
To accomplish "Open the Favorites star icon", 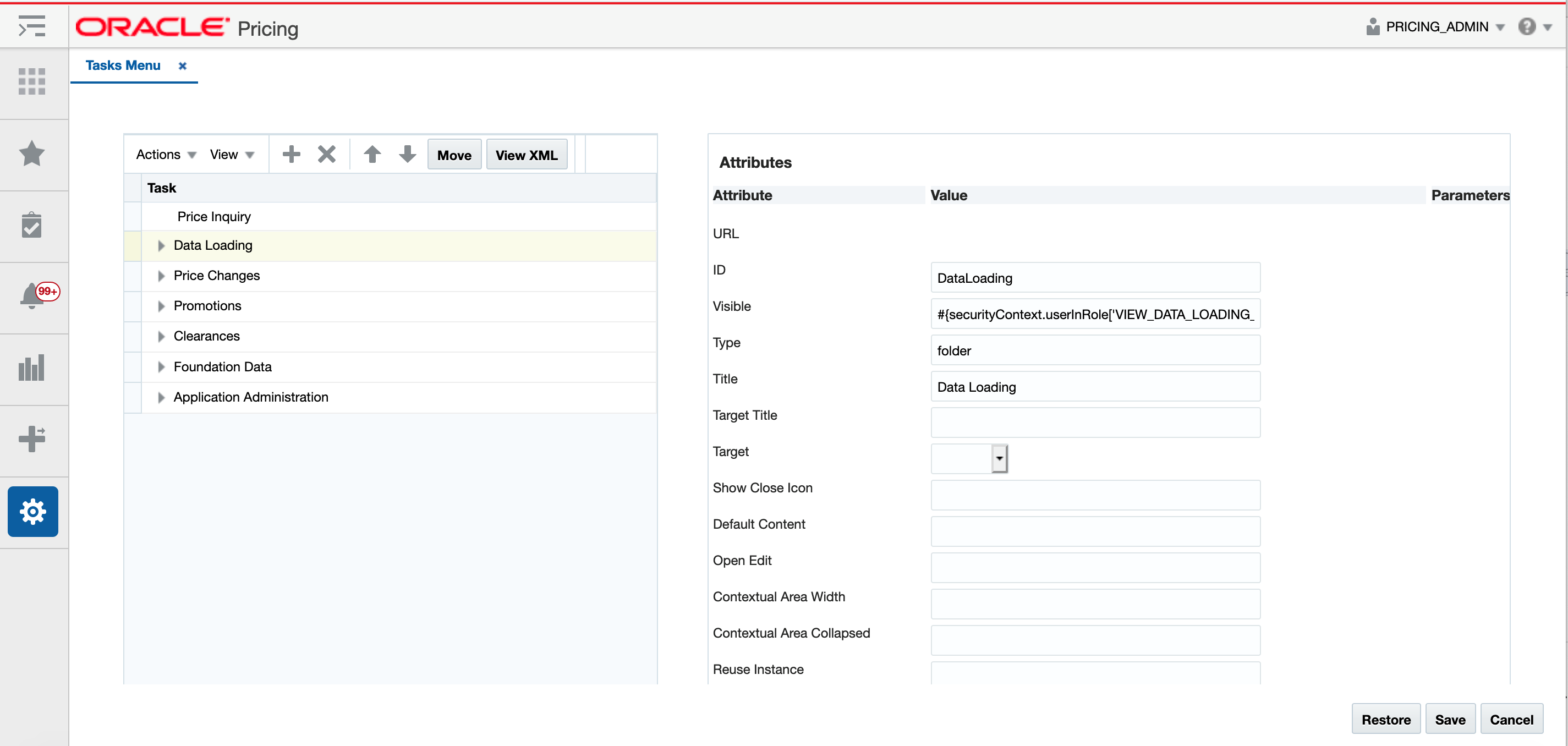I will (x=32, y=154).
